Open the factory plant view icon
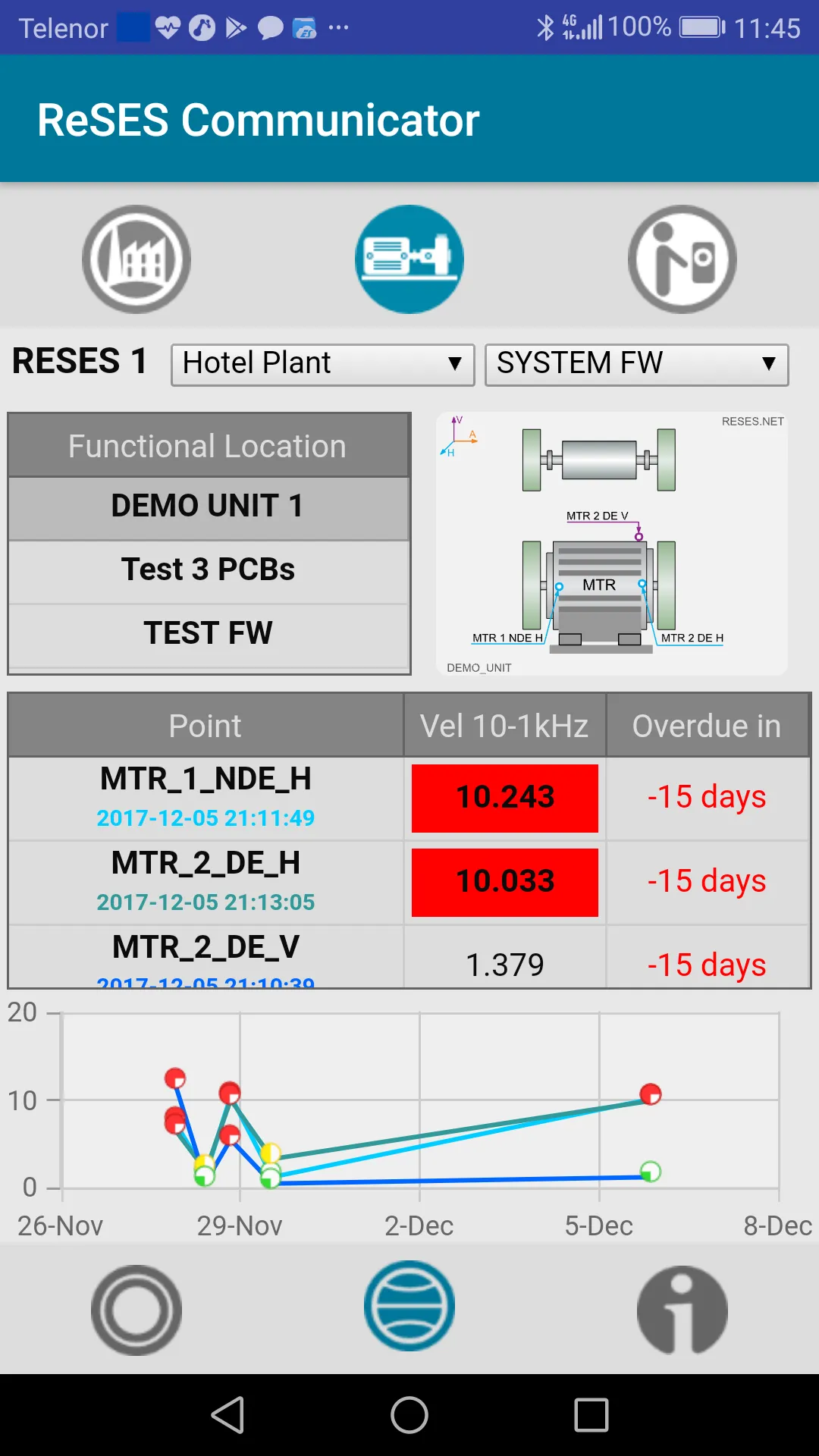819x1456 pixels. pyautogui.click(x=136, y=259)
